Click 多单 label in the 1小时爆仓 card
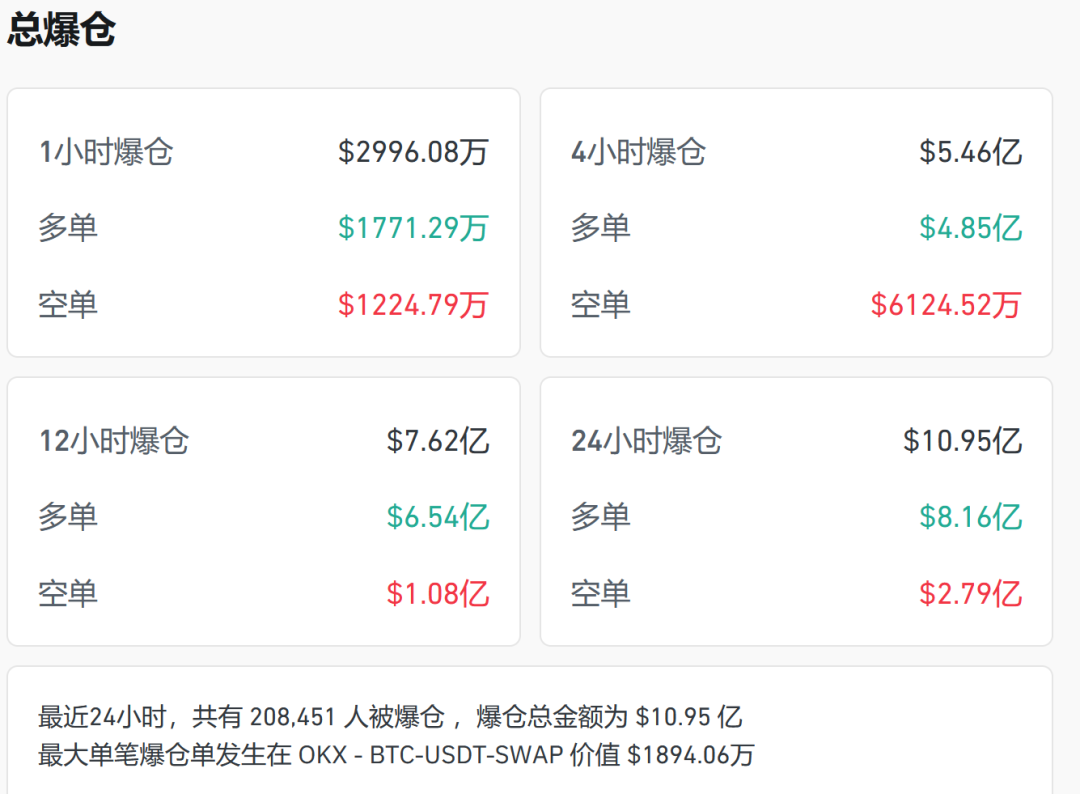The image size is (1080, 794). coord(68,228)
